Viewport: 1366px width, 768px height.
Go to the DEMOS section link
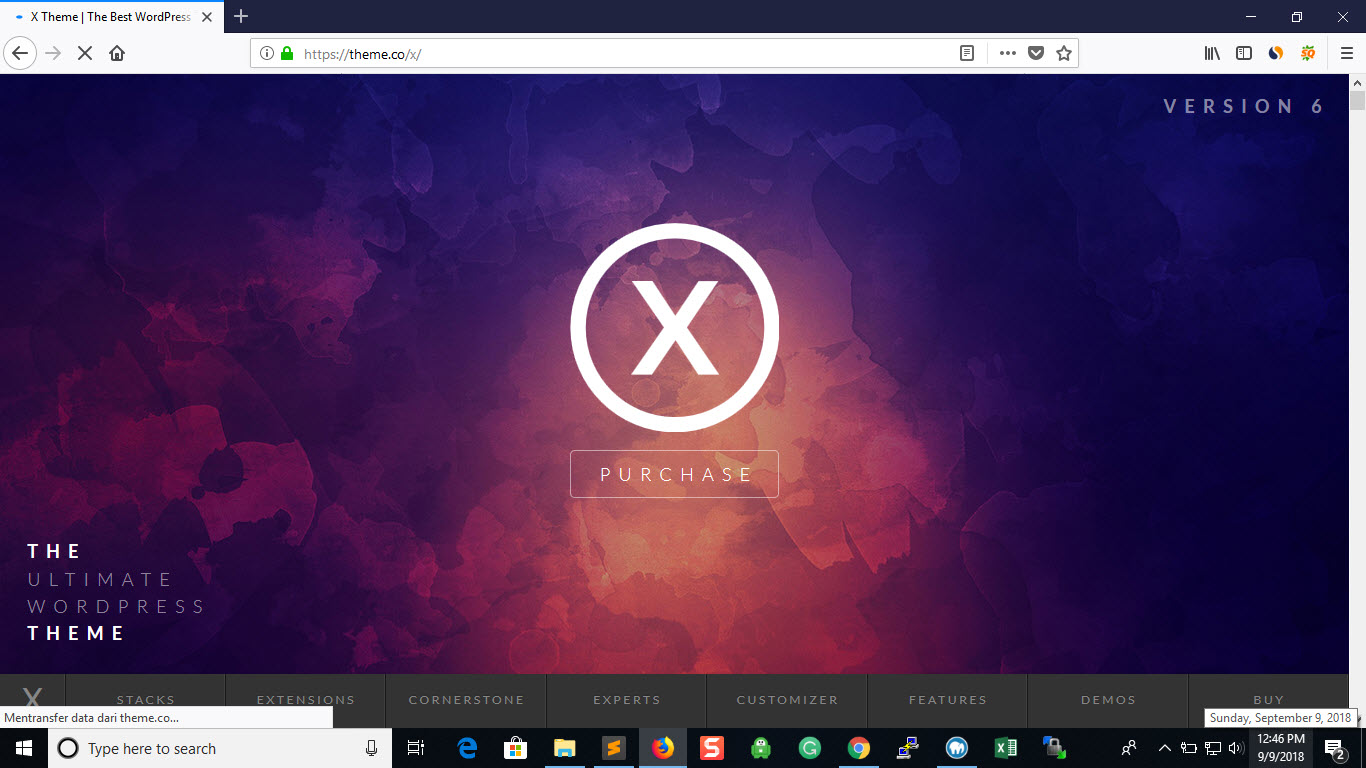coord(1108,700)
